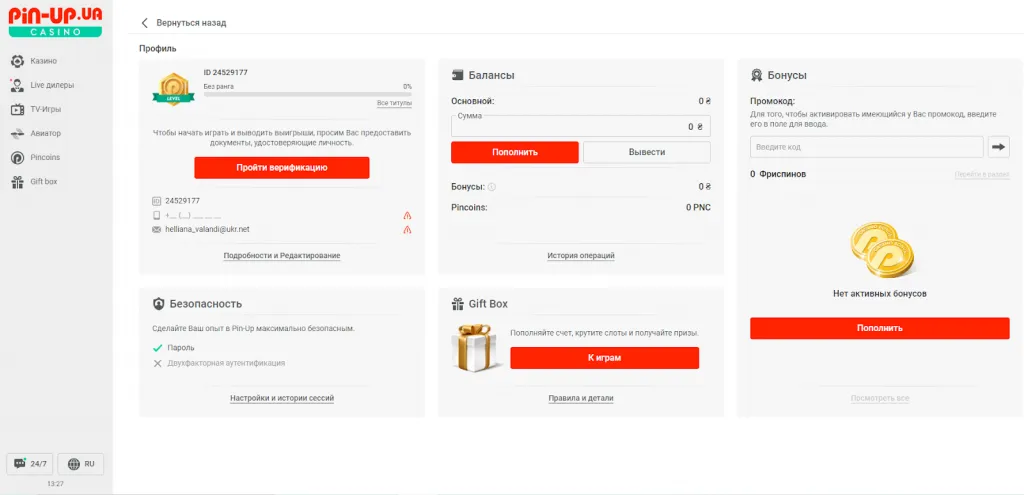
Task: Click the Двухфакторная аутентификация text
Action: coord(226,363)
